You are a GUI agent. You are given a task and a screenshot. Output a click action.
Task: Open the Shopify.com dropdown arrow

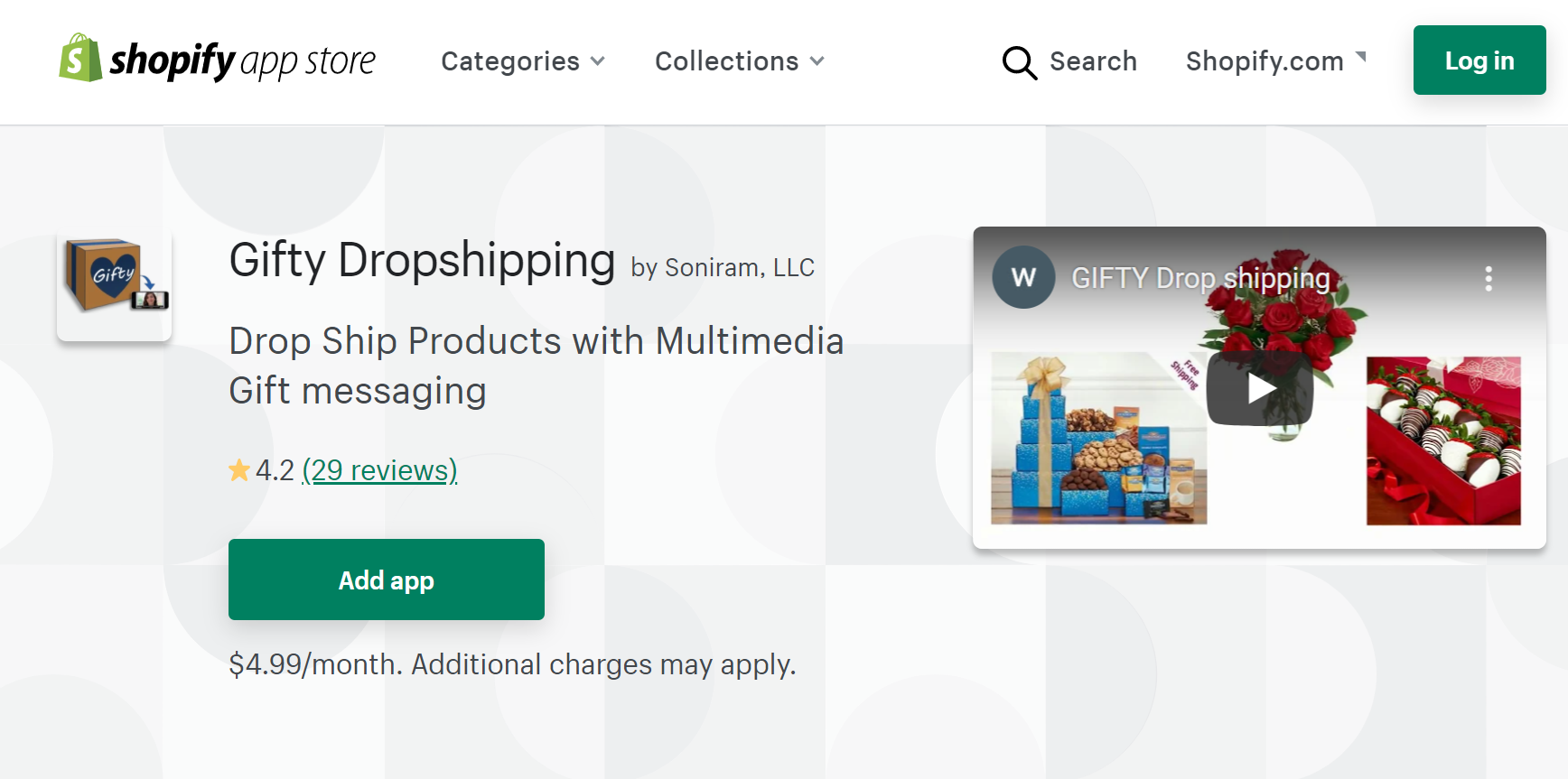[1360, 58]
